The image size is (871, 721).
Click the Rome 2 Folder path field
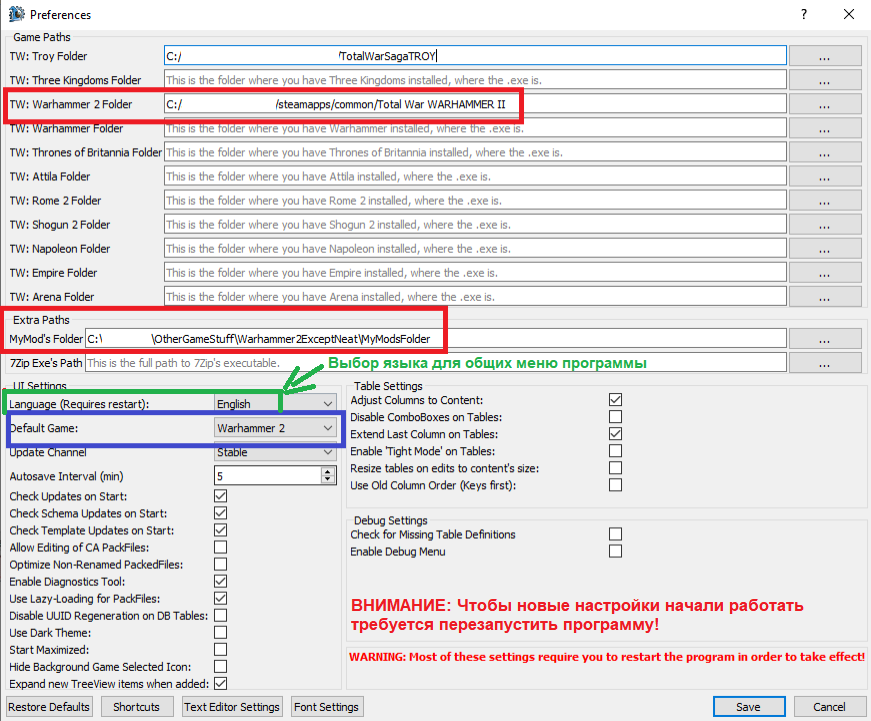(x=475, y=201)
